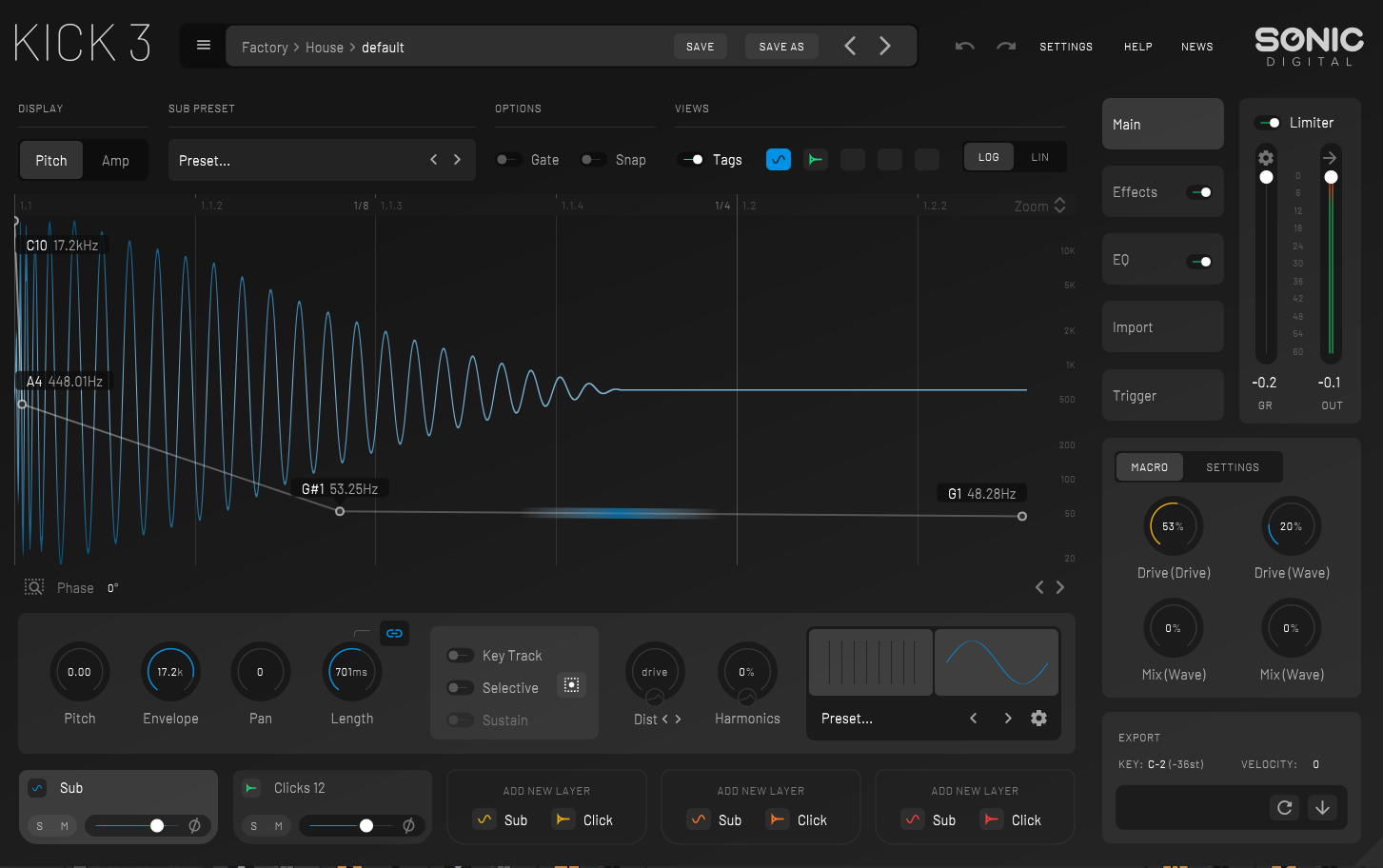Viewport: 1383px width, 868px height.
Task: Click the export refresh icon
Action: [1284, 807]
